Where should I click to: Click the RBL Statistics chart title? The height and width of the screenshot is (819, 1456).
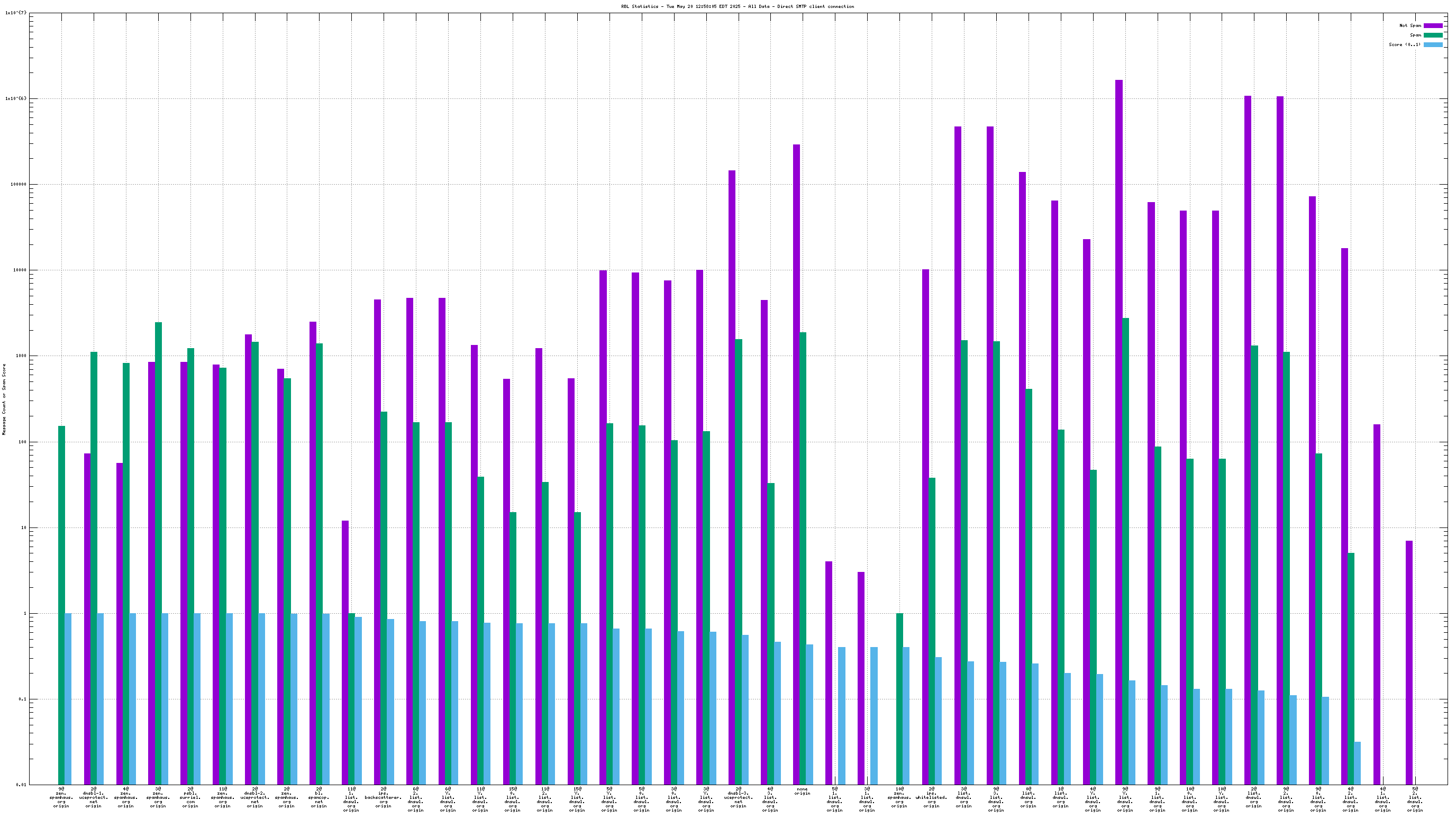(x=737, y=7)
